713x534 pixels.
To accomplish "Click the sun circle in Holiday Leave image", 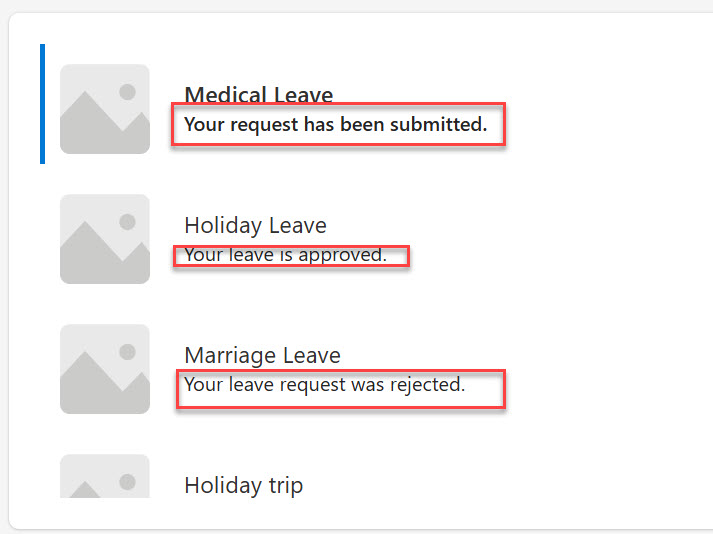I will tap(127, 222).
